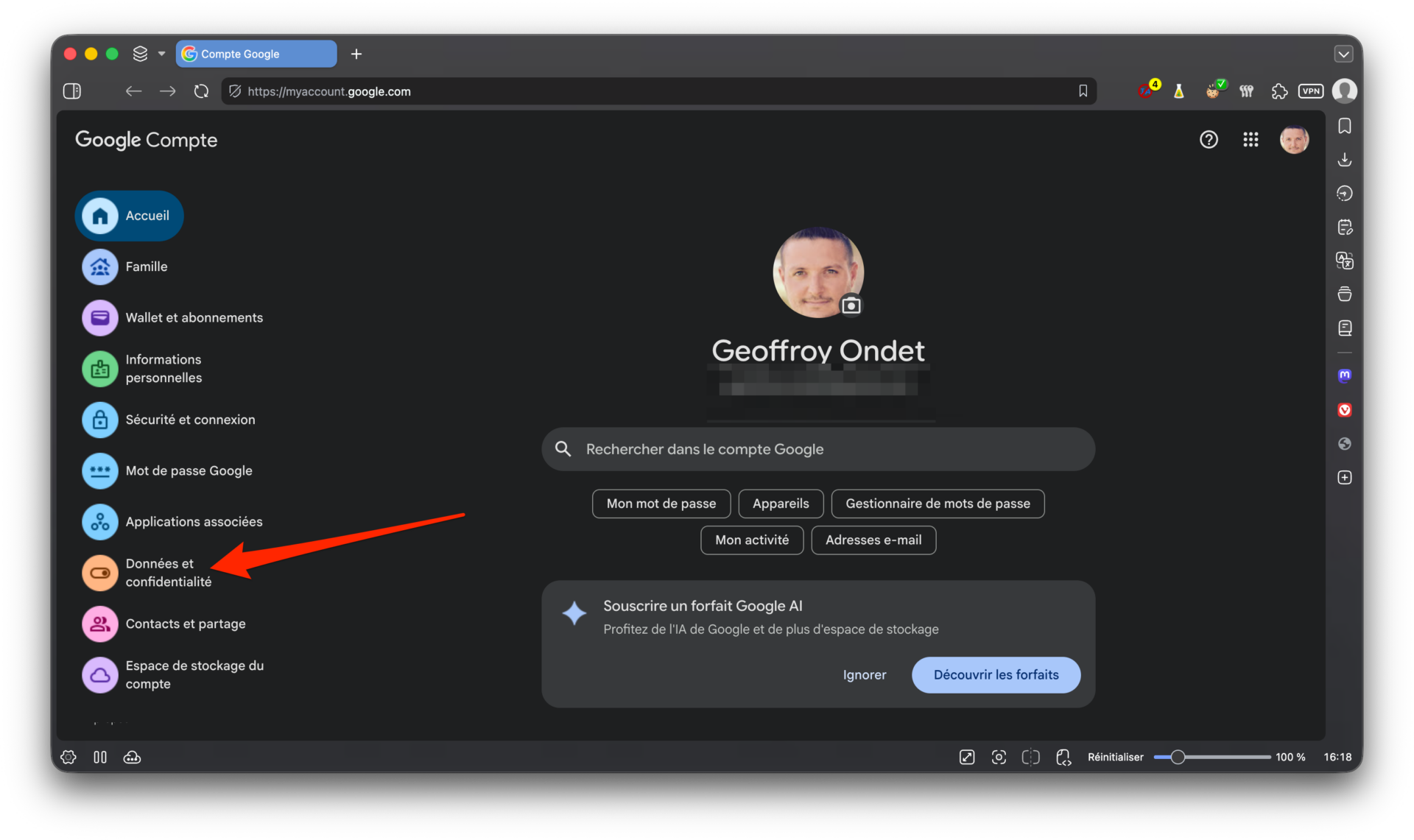
Task: Open the Downloads panel
Action: (x=1345, y=160)
